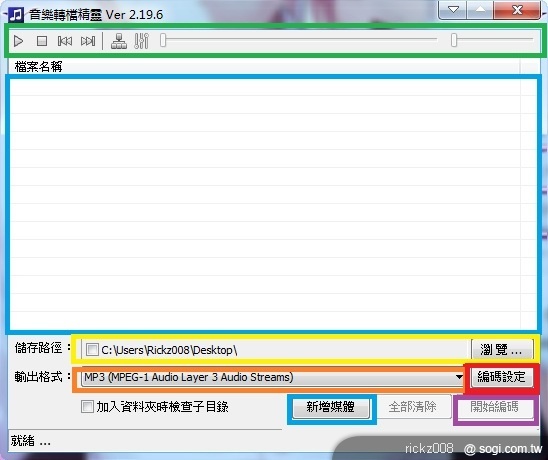Click the downward triangle title bar button
The image size is (548, 460).
click(453, 10)
